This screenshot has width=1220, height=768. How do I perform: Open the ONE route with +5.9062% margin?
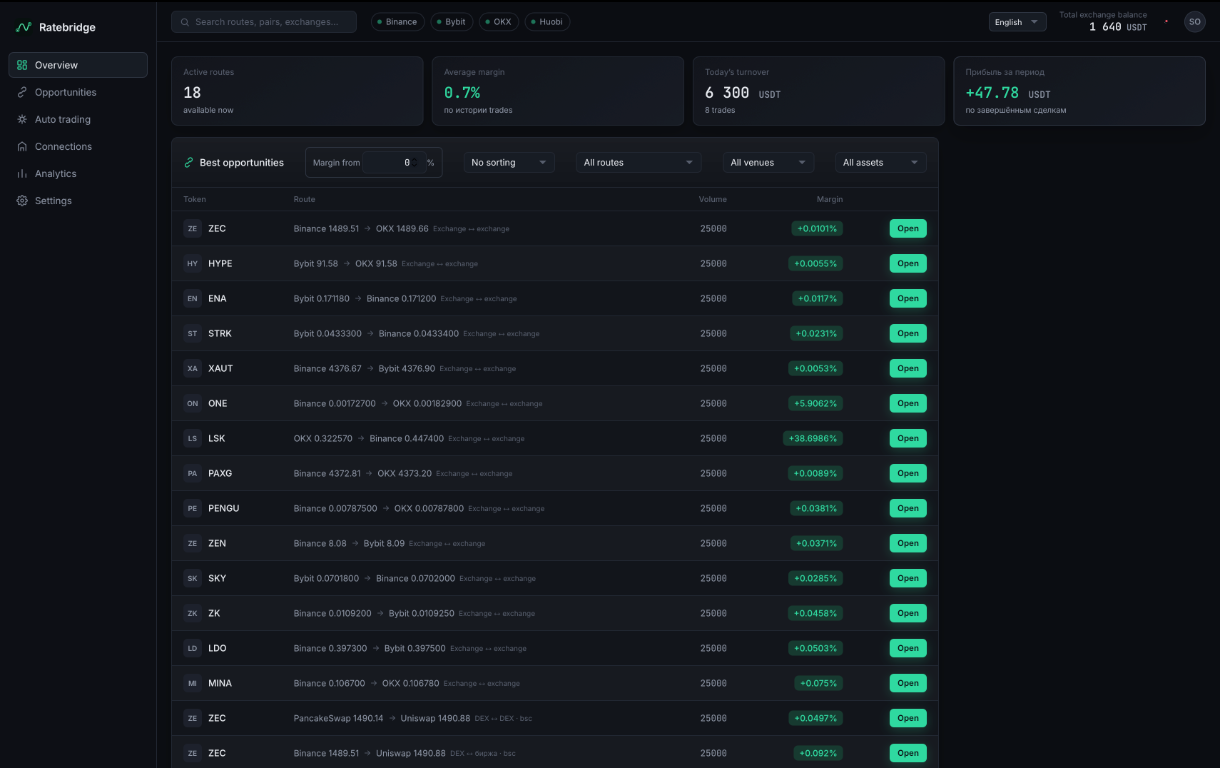[908, 403]
